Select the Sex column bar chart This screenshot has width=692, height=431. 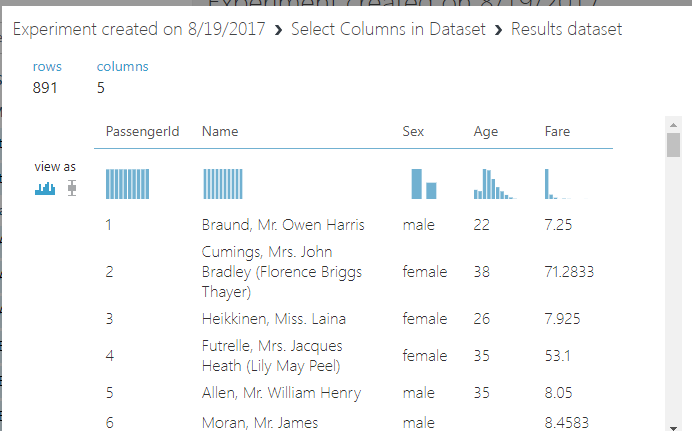(x=424, y=184)
